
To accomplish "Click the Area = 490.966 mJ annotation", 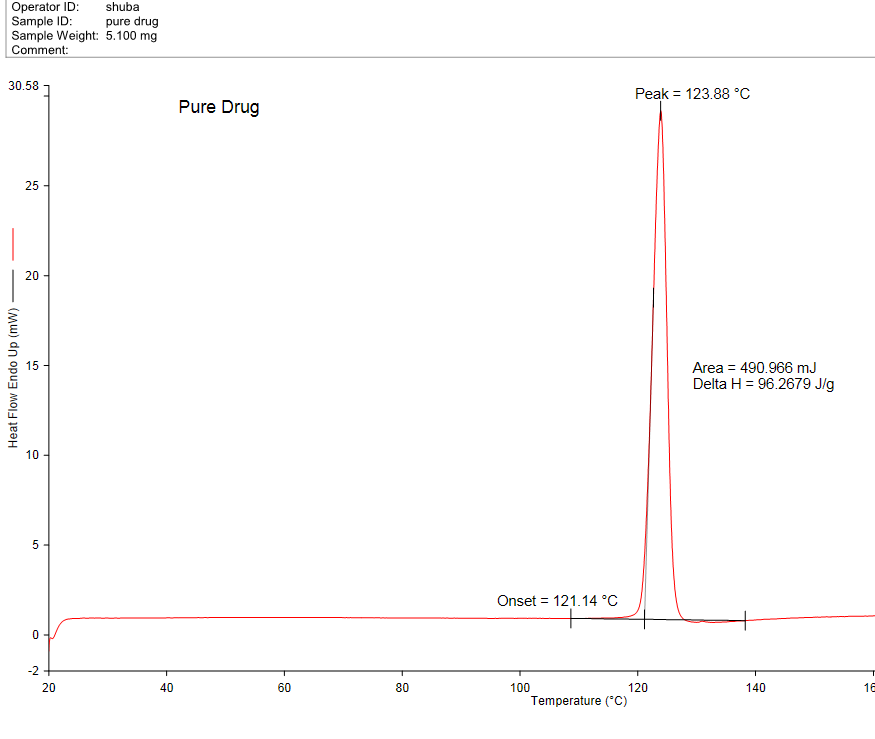I will pos(754,368).
